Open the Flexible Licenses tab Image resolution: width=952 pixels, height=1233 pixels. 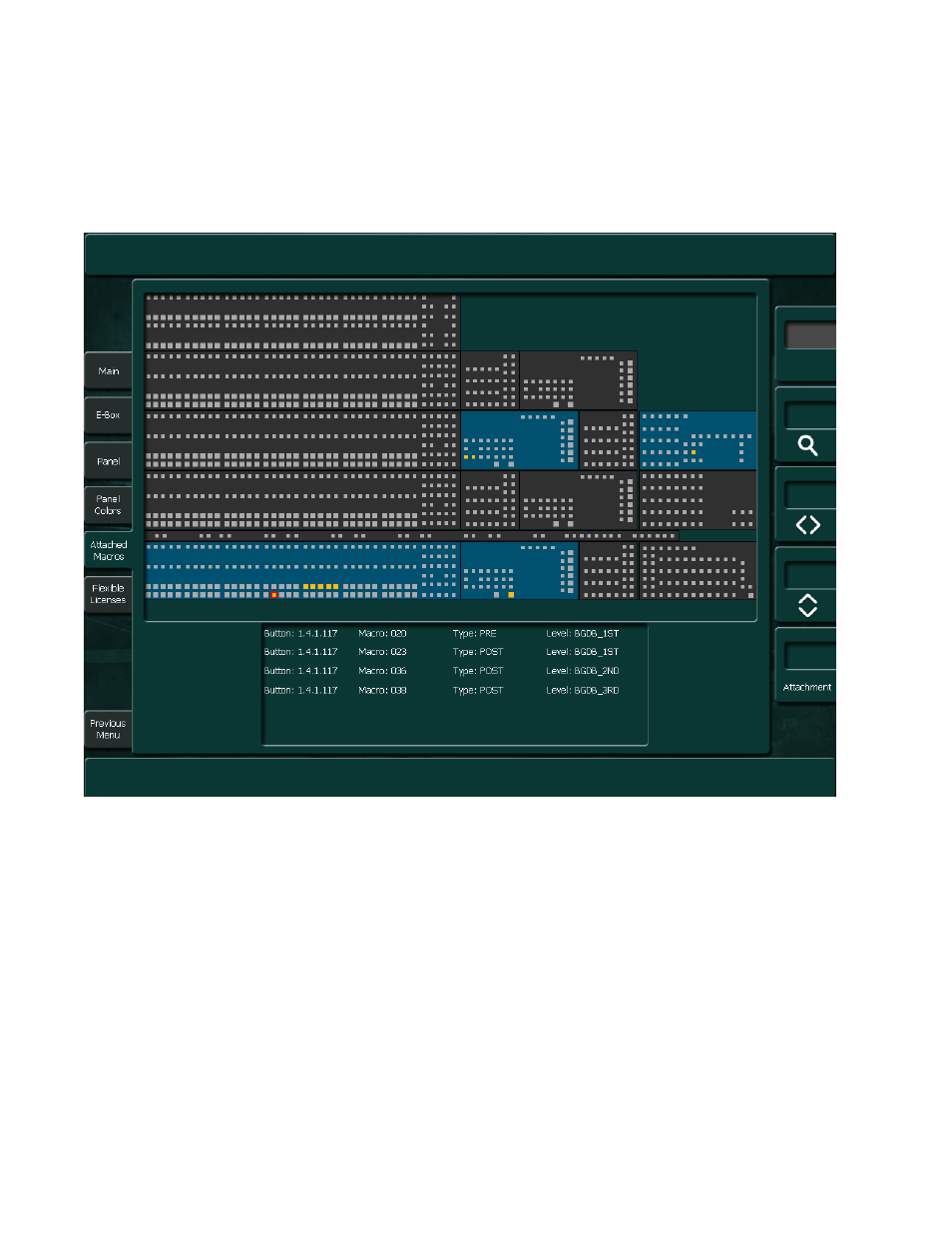click(x=108, y=594)
